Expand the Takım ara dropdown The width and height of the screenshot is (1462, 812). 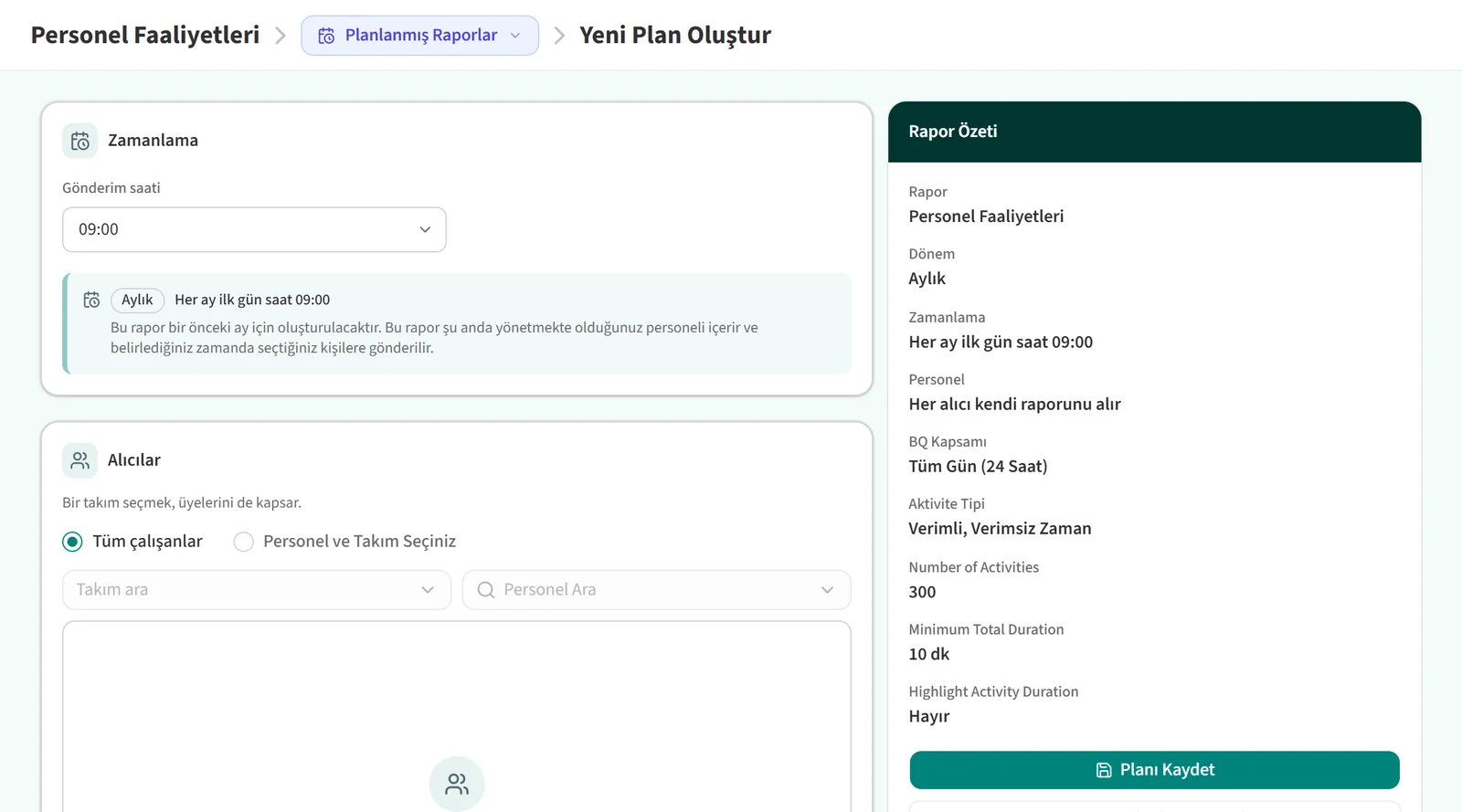click(257, 590)
